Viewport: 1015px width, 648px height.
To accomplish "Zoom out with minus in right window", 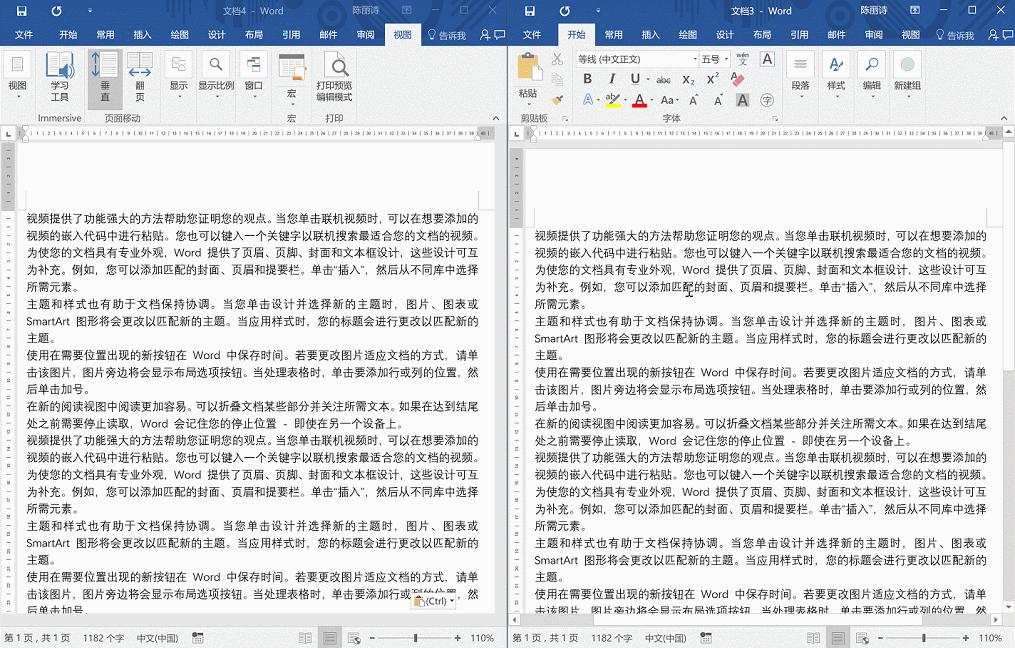I will click(881, 638).
